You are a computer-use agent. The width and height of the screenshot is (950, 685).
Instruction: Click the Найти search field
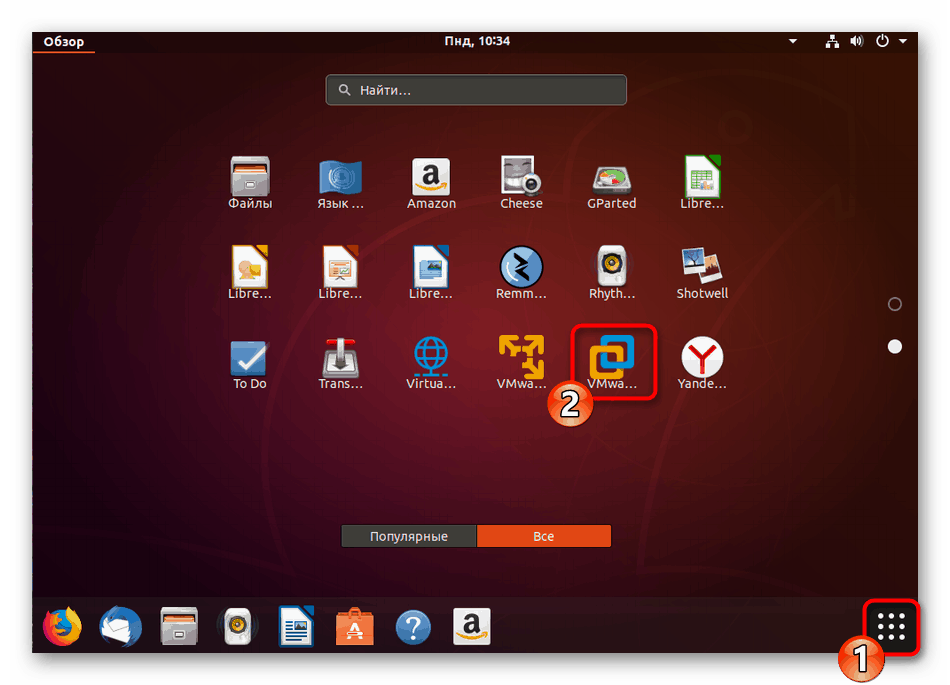pyautogui.click(x=476, y=90)
